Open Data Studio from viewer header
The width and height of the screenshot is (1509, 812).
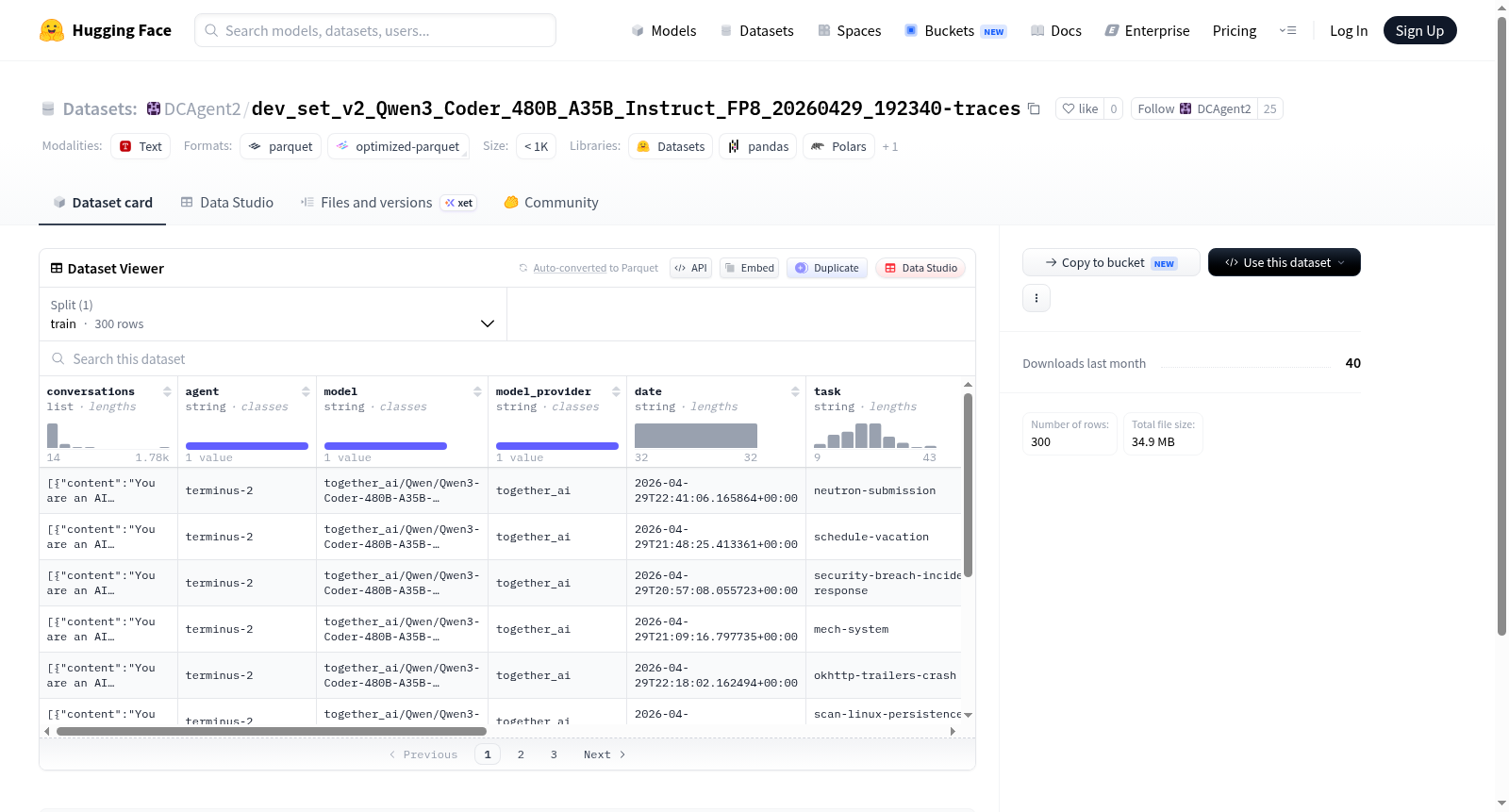point(920,268)
